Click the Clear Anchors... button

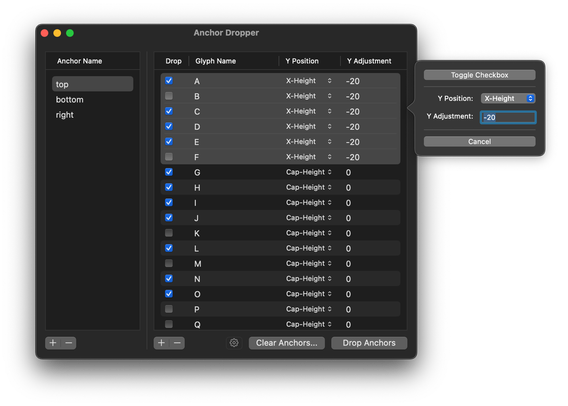[287, 343]
